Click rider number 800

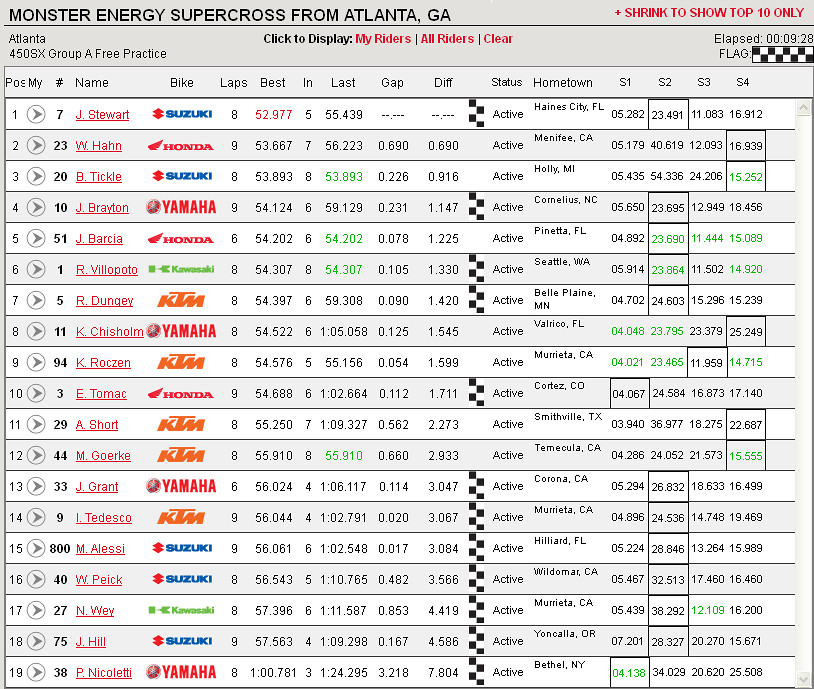click(x=60, y=549)
